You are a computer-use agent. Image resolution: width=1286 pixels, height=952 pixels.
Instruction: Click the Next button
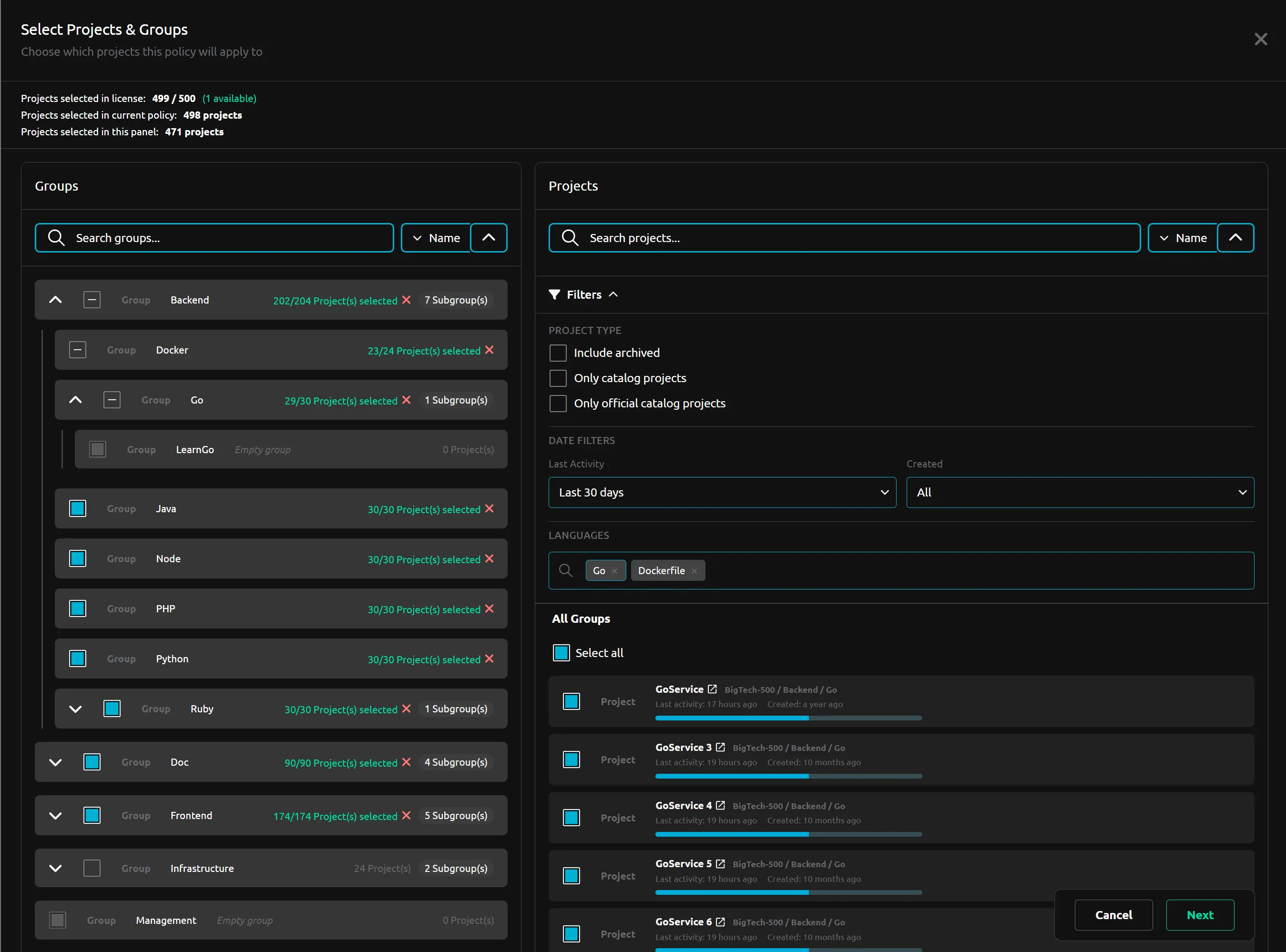click(x=1200, y=915)
